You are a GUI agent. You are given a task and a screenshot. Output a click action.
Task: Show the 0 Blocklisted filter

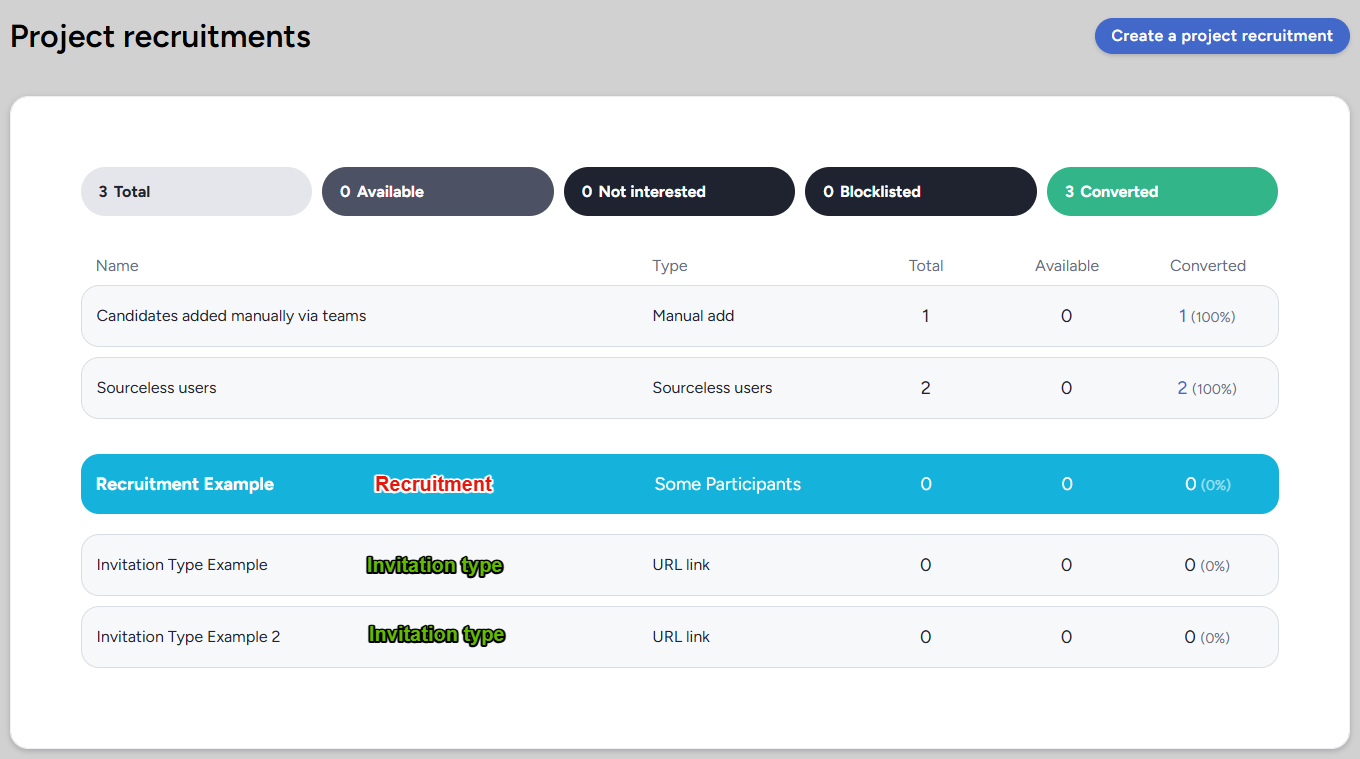(920, 192)
